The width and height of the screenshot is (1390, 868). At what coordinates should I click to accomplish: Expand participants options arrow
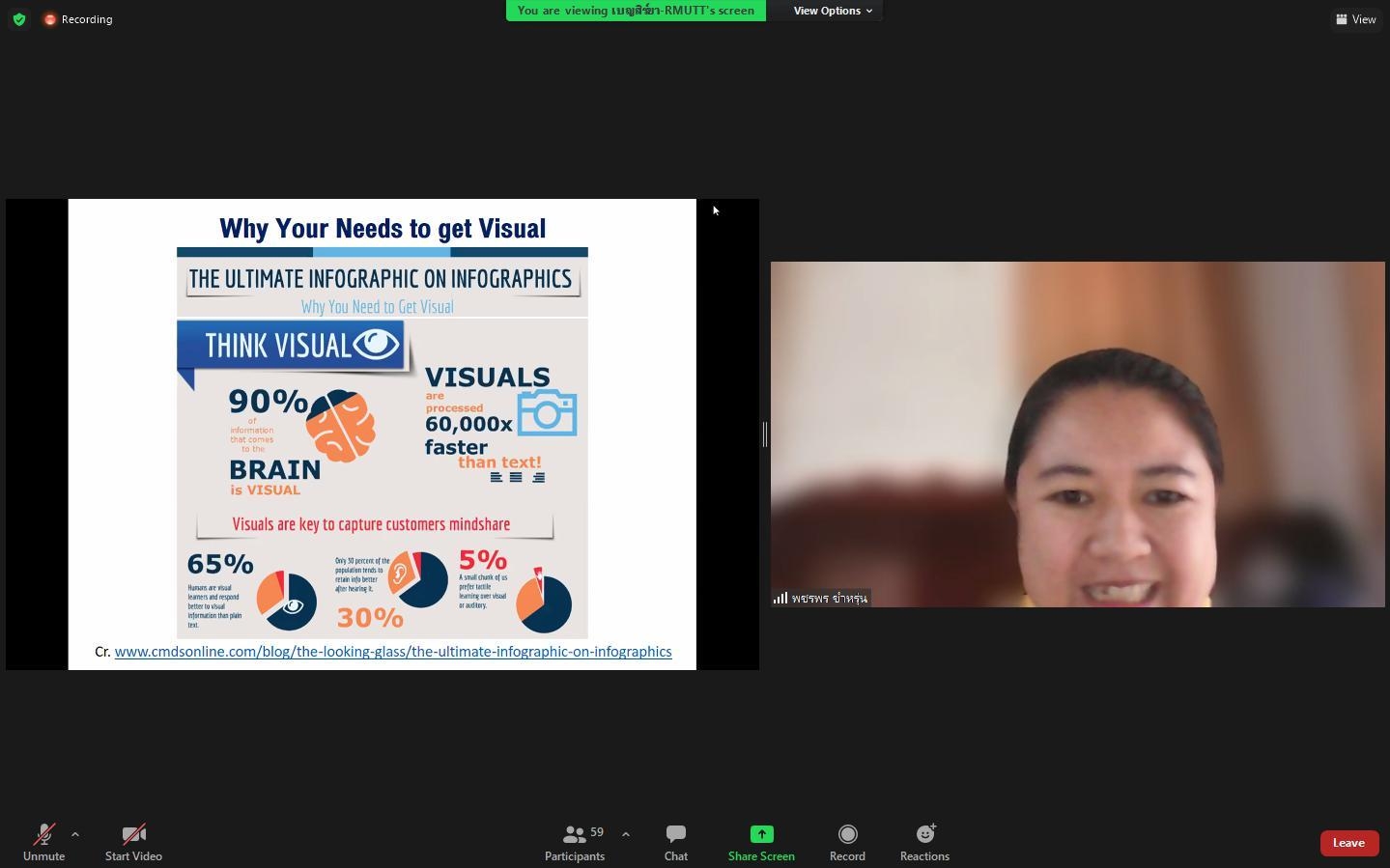pyautogui.click(x=626, y=834)
